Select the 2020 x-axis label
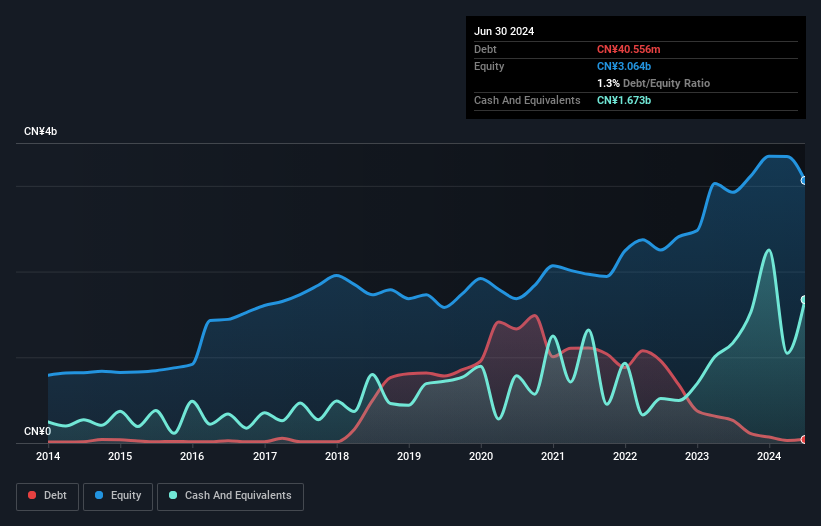The width and height of the screenshot is (821, 526). (481, 457)
